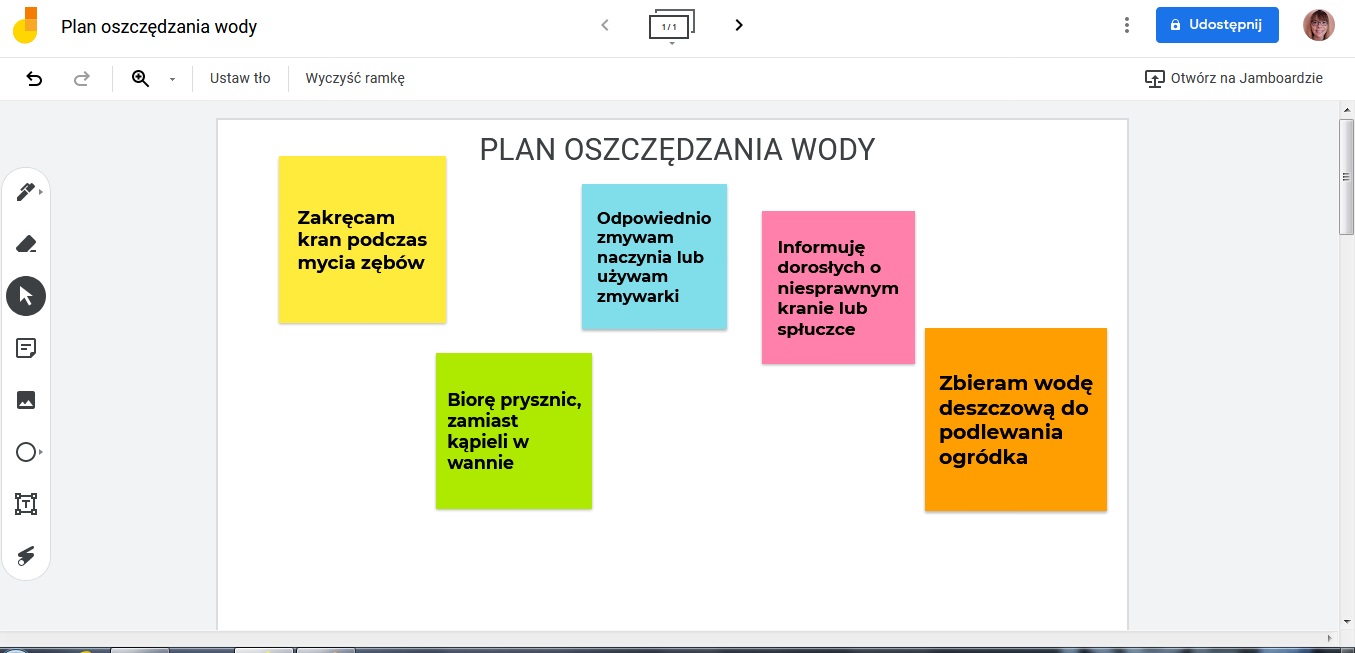
Task: Insert an image with the picture tool
Action: pyautogui.click(x=26, y=400)
